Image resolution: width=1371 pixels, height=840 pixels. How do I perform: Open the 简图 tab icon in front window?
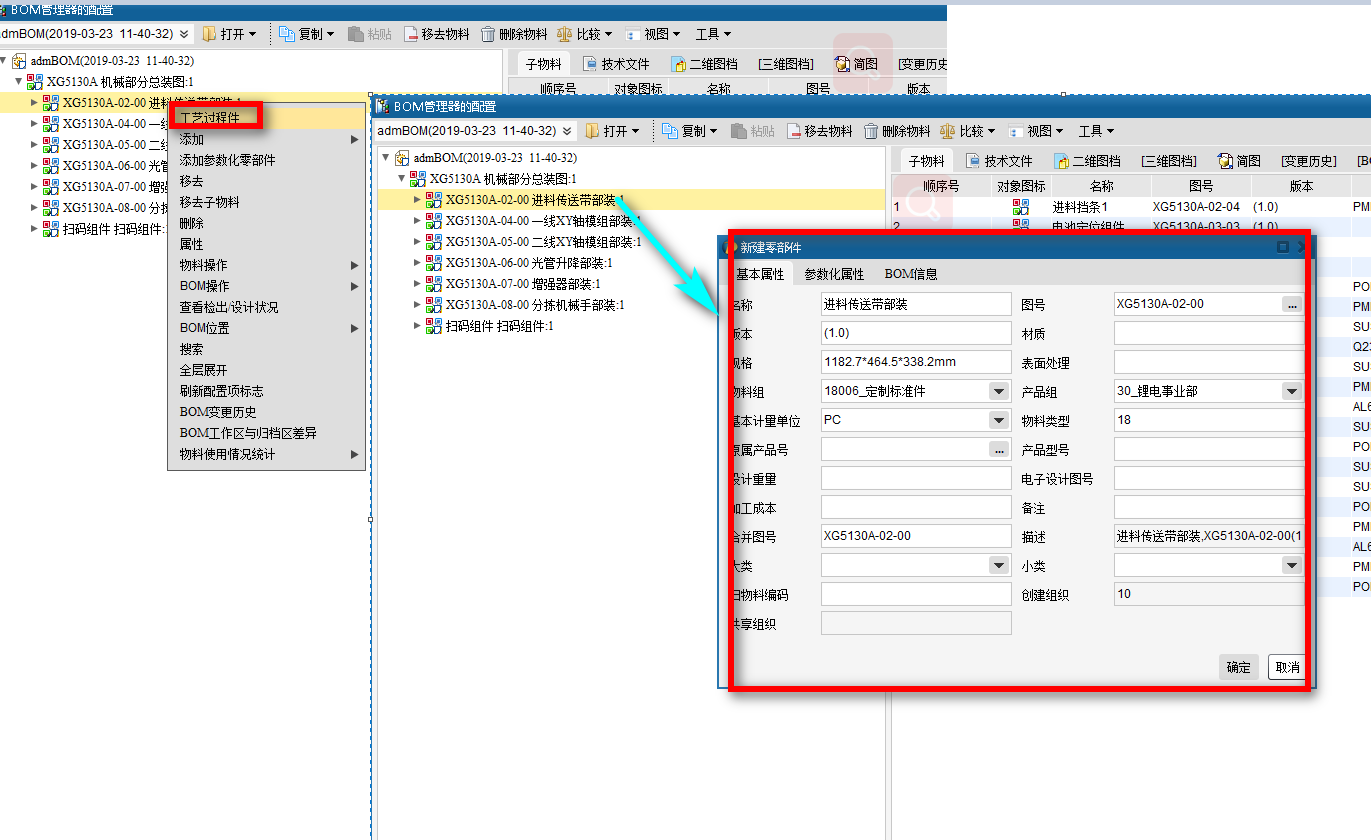point(1224,161)
